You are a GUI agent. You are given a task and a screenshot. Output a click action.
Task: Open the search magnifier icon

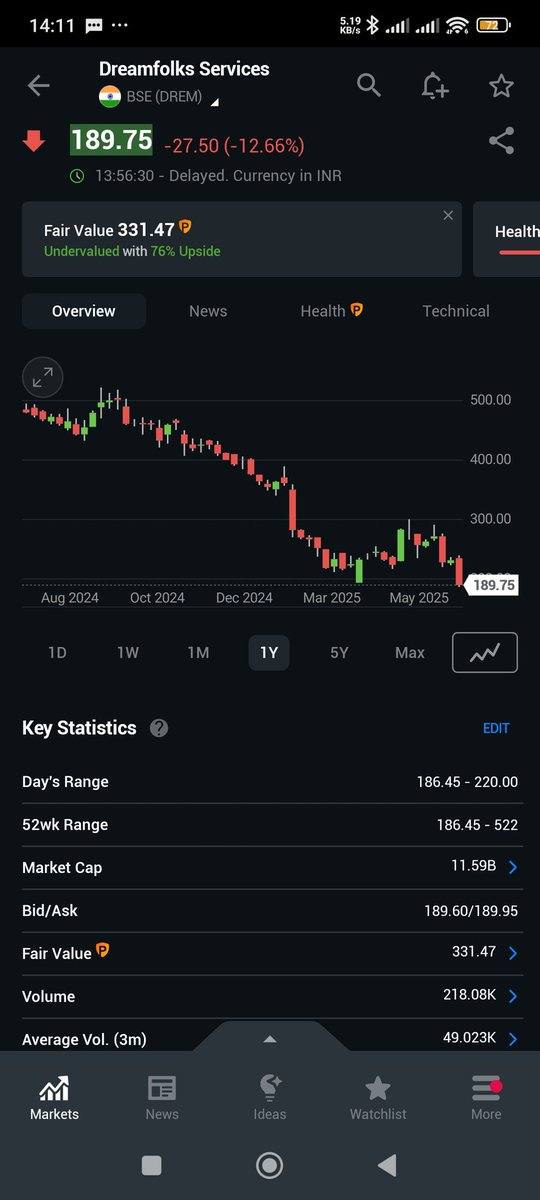[x=369, y=86]
